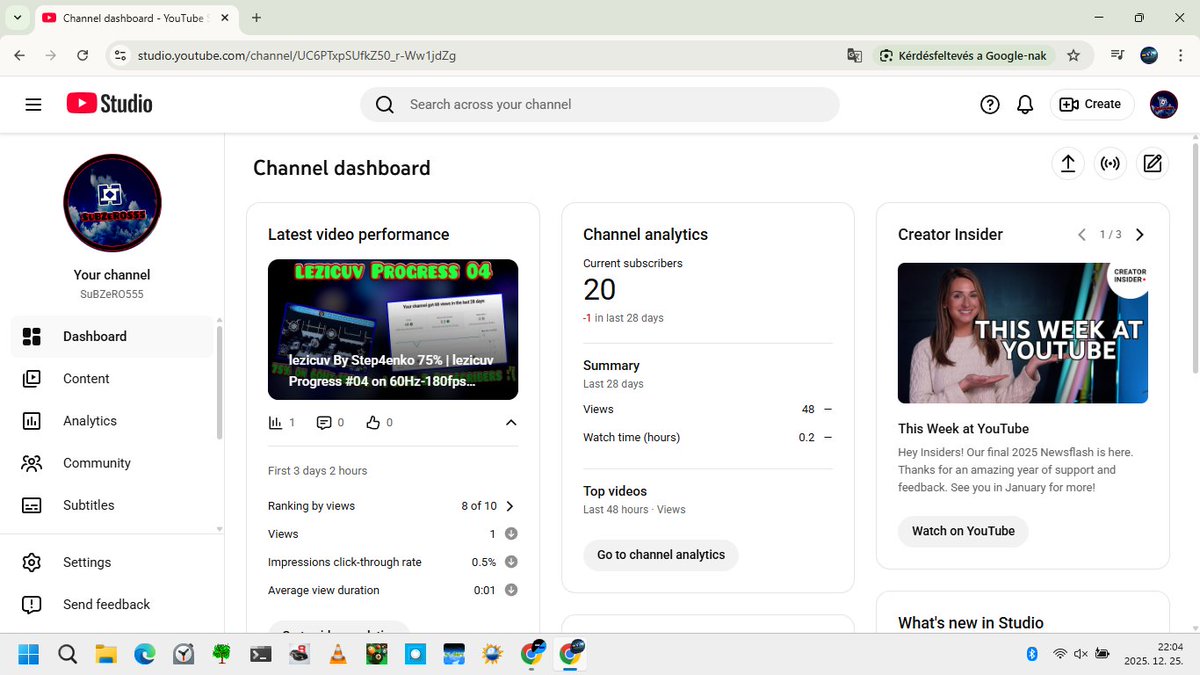Click the Watch time (hours) row
1200x675 pixels.
tap(708, 437)
